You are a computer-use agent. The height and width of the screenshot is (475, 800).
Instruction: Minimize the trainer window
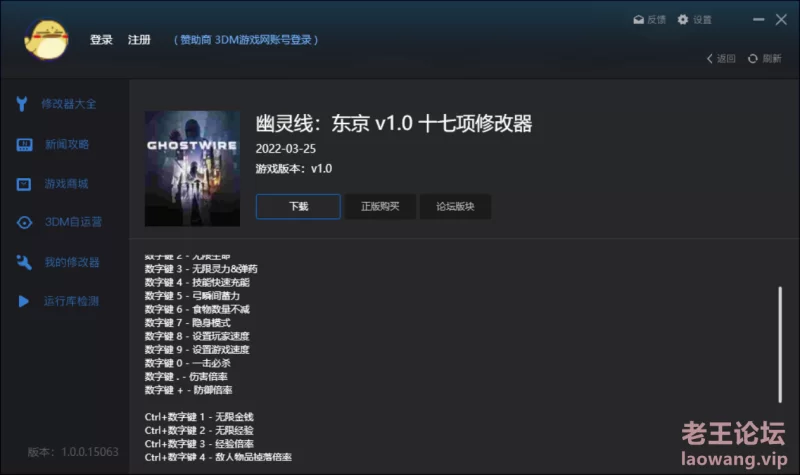759,19
